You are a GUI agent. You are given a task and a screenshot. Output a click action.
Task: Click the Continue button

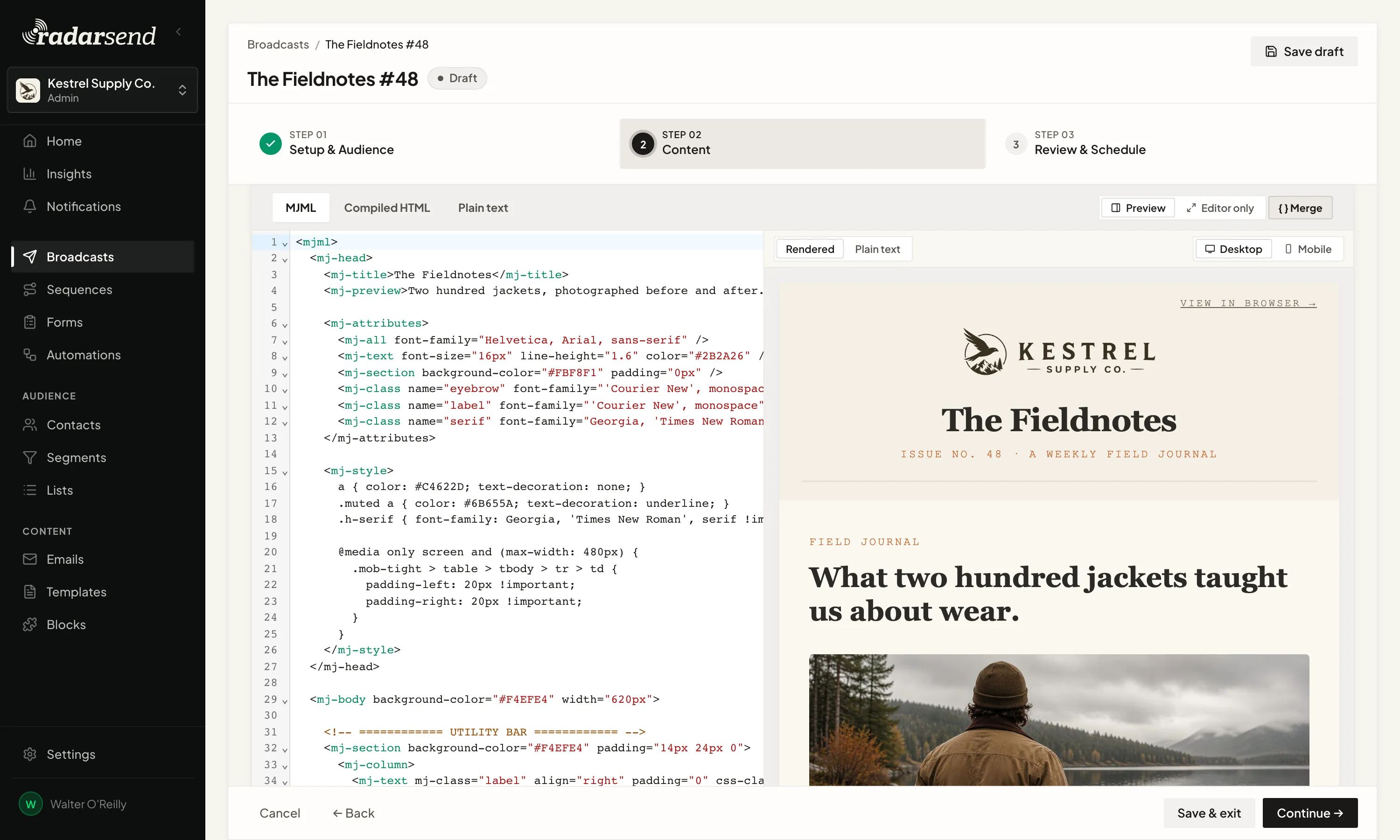click(1310, 813)
